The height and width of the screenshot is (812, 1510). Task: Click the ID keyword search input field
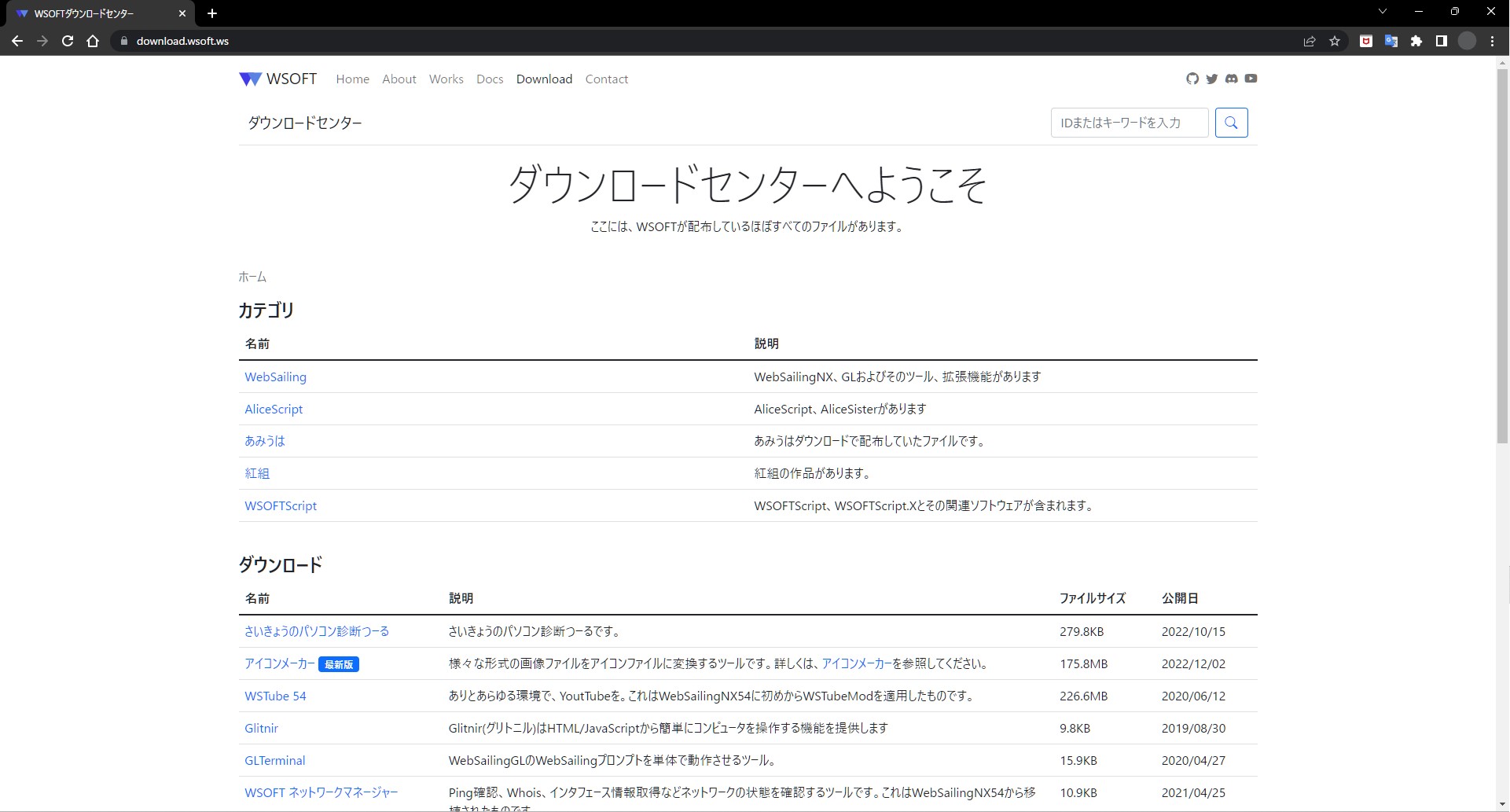pyautogui.click(x=1129, y=123)
